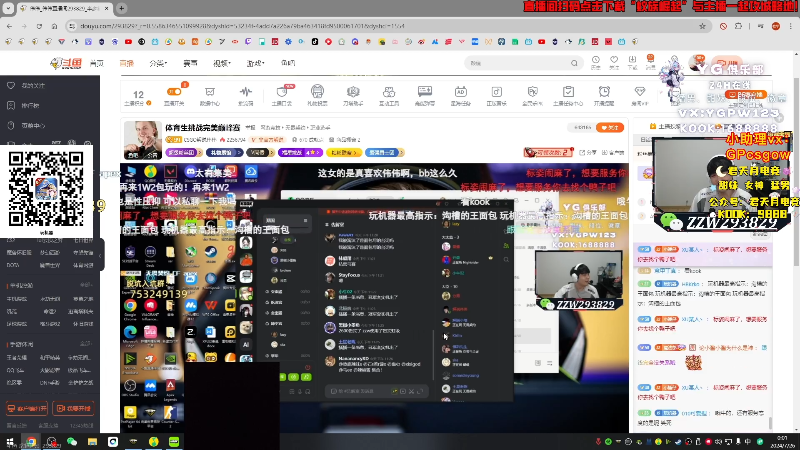Click the live stream video player
The height and width of the screenshot is (450, 800).
(374, 298)
